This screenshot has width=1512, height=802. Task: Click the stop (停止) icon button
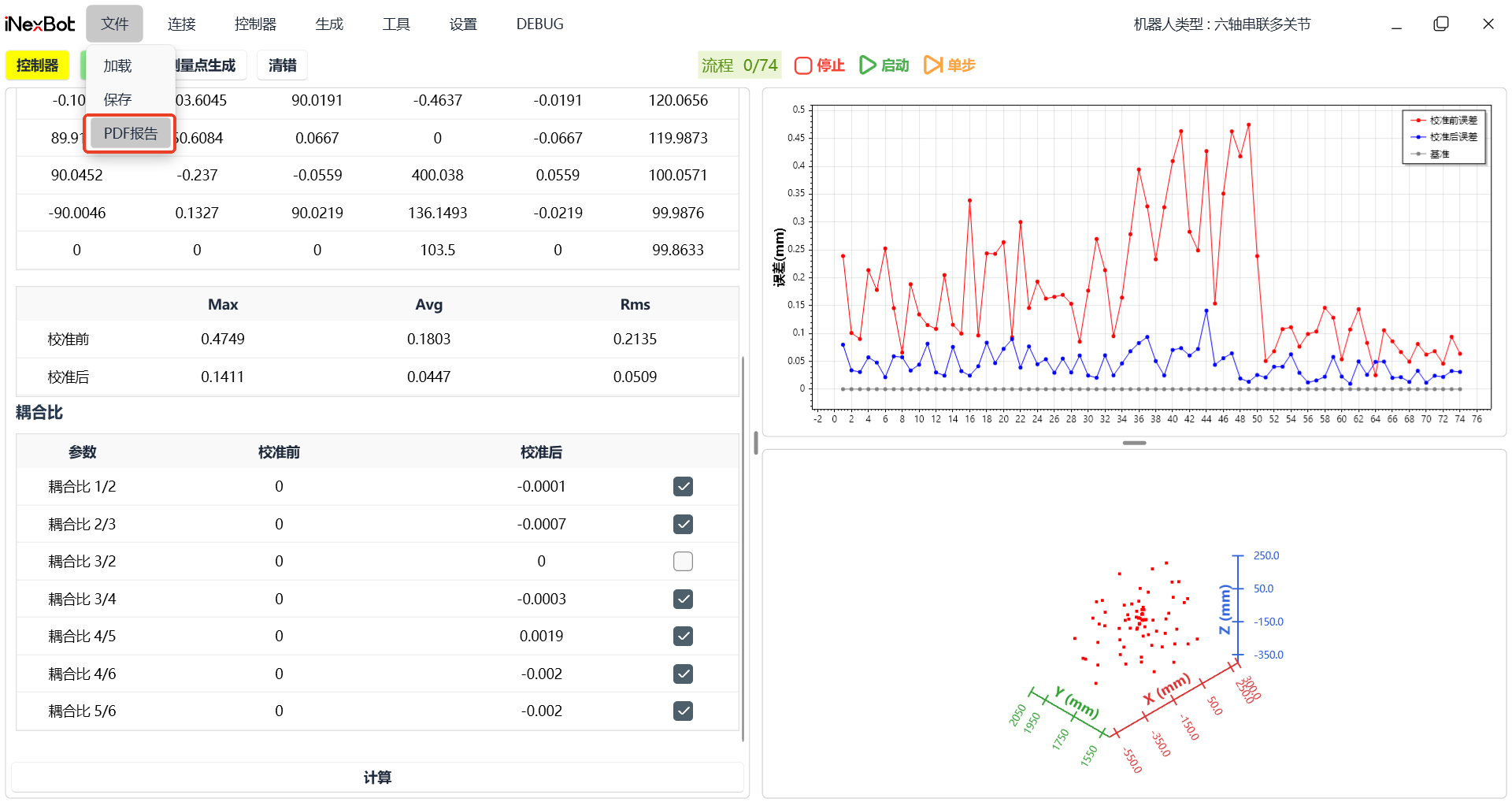tap(802, 65)
